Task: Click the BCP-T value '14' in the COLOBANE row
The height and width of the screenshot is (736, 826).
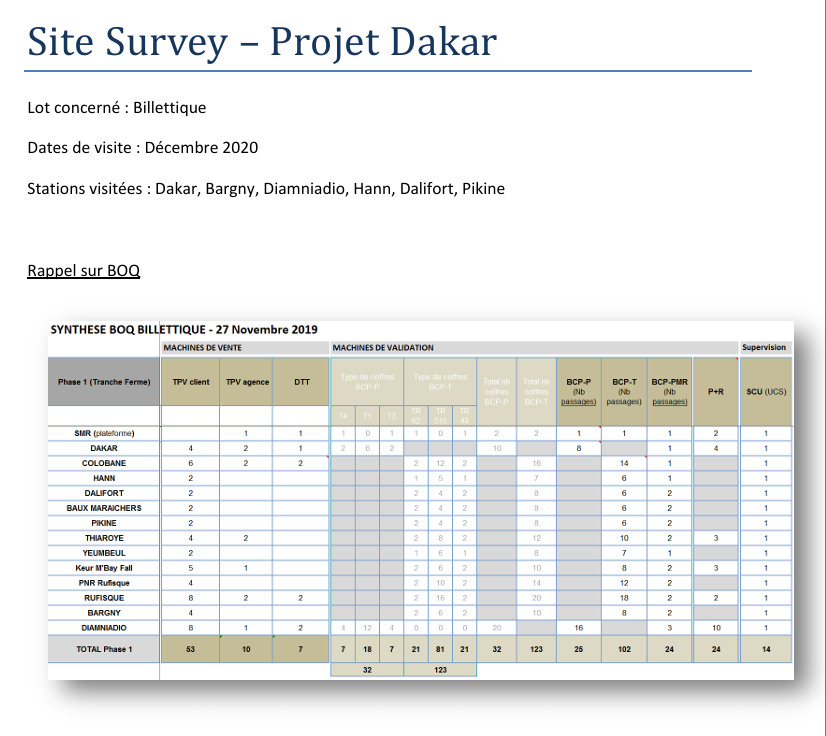Action: coord(624,463)
